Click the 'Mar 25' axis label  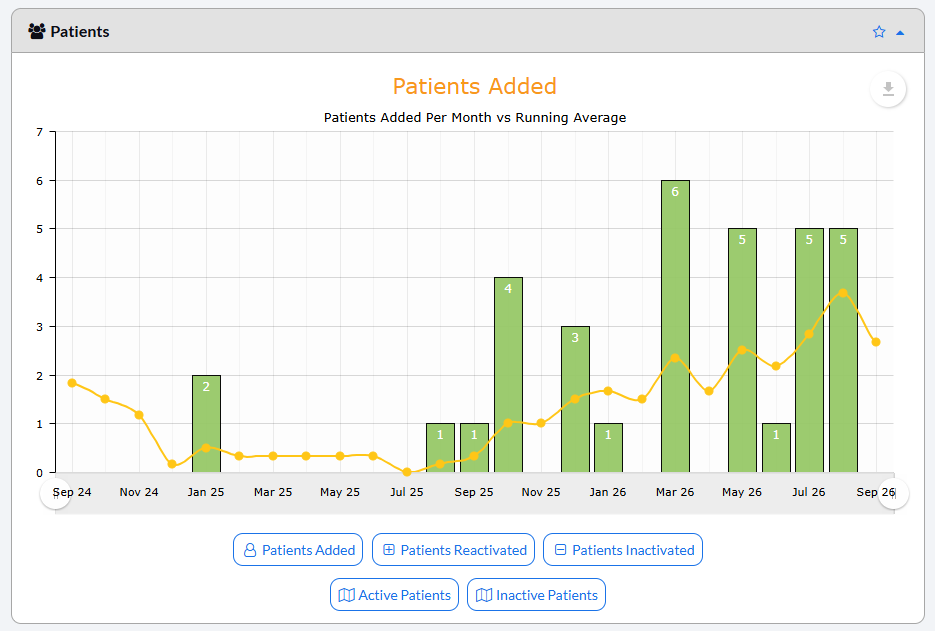tap(273, 492)
